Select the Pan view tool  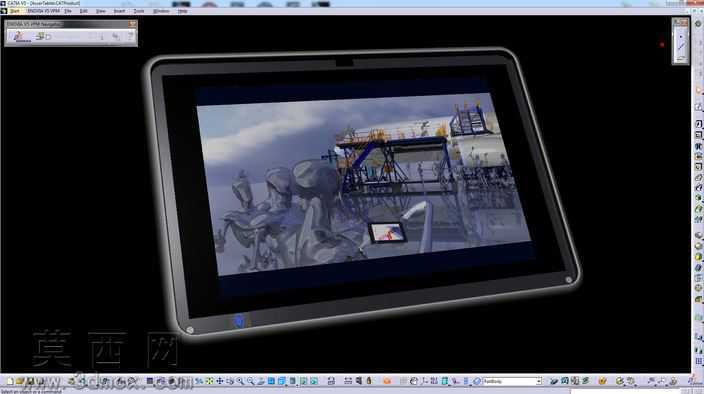[x=220, y=381]
